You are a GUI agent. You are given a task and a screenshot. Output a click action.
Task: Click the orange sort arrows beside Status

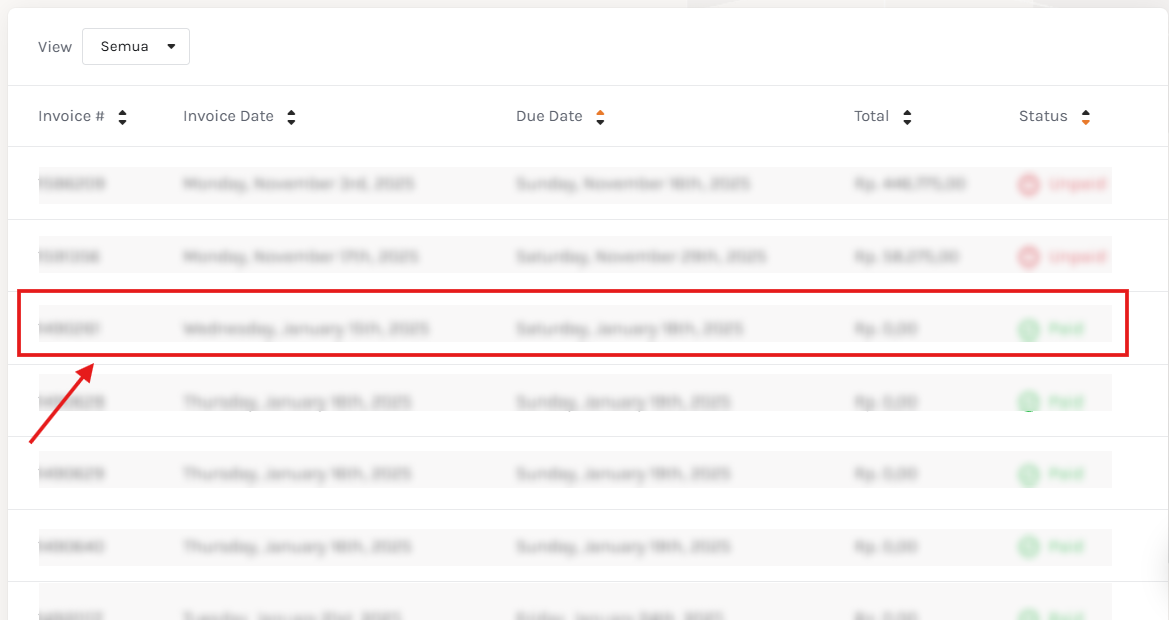click(1085, 117)
